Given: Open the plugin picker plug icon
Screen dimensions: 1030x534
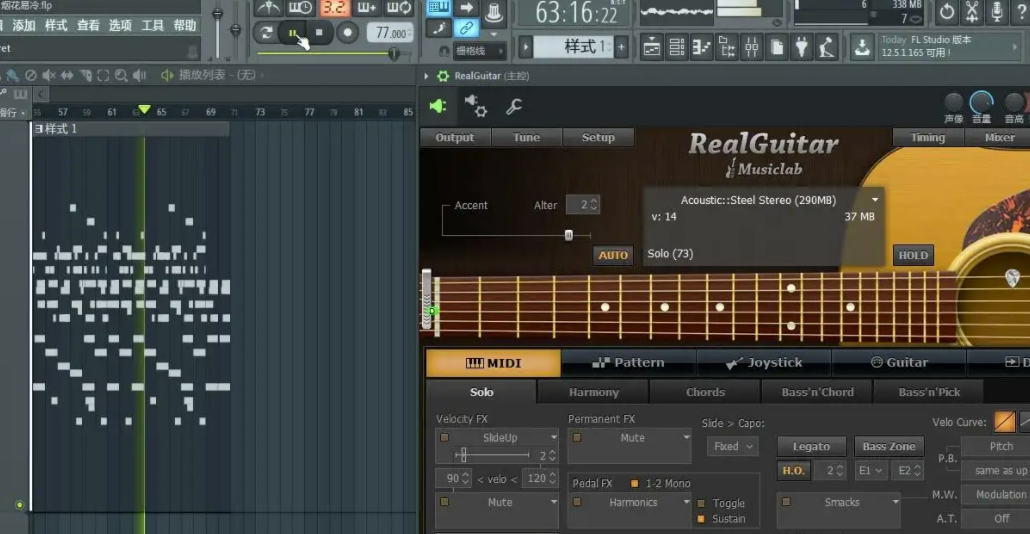Looking at the screenshot, I should pos(801,47).
